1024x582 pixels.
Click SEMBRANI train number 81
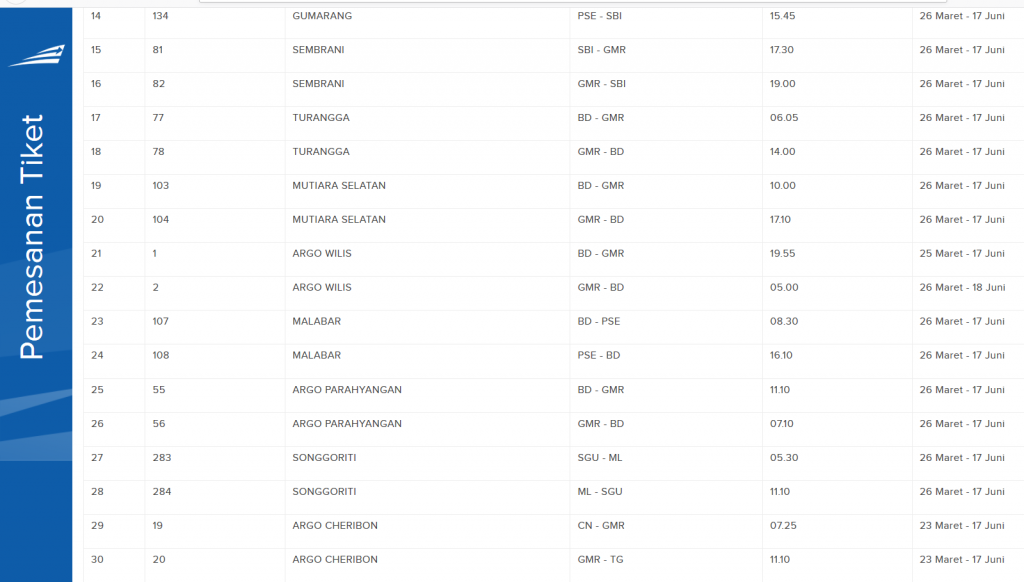pos(157,50)
